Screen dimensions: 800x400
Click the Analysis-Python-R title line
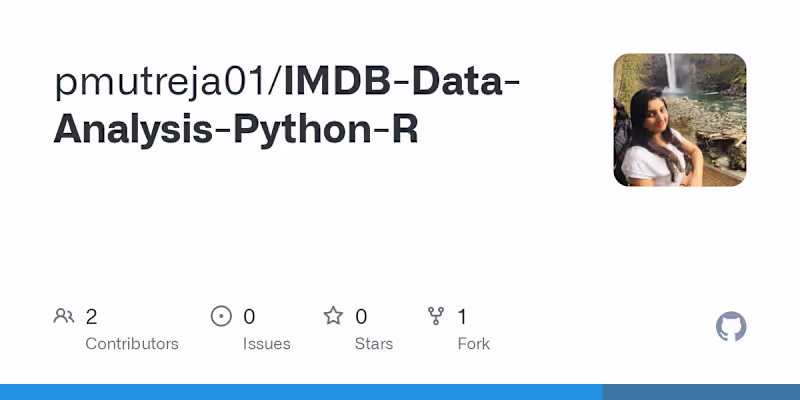click(236, 130)
